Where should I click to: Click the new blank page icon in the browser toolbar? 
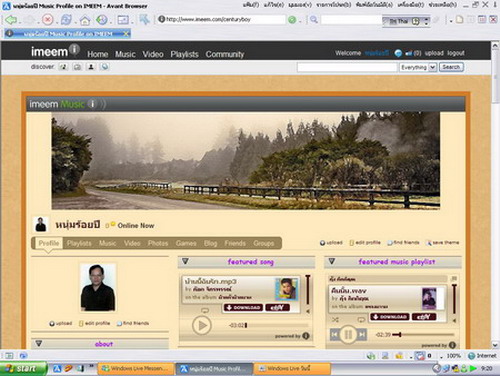coord(460,20)
